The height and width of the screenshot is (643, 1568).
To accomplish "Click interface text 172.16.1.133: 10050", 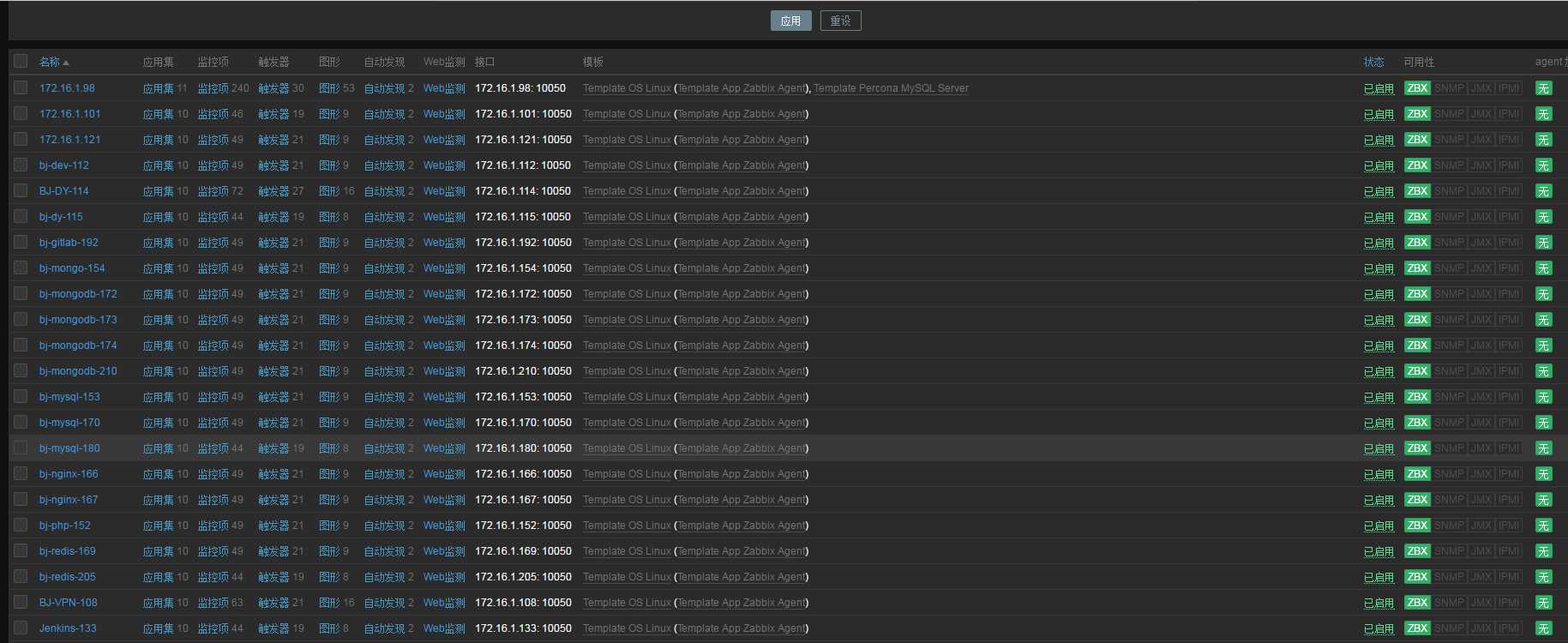I will click(523, 628).
